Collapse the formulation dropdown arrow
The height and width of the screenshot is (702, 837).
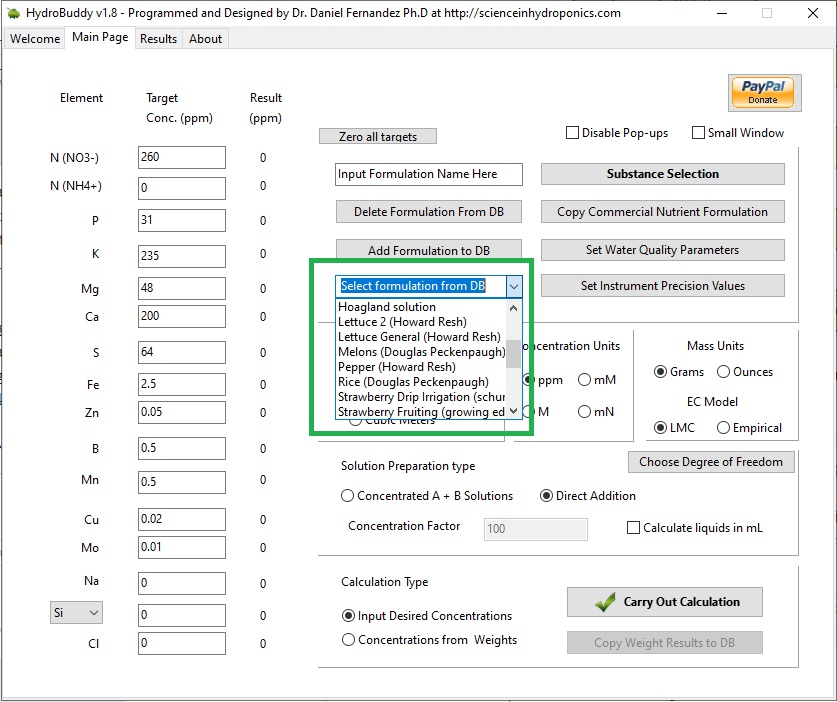(x=514, y=286)
